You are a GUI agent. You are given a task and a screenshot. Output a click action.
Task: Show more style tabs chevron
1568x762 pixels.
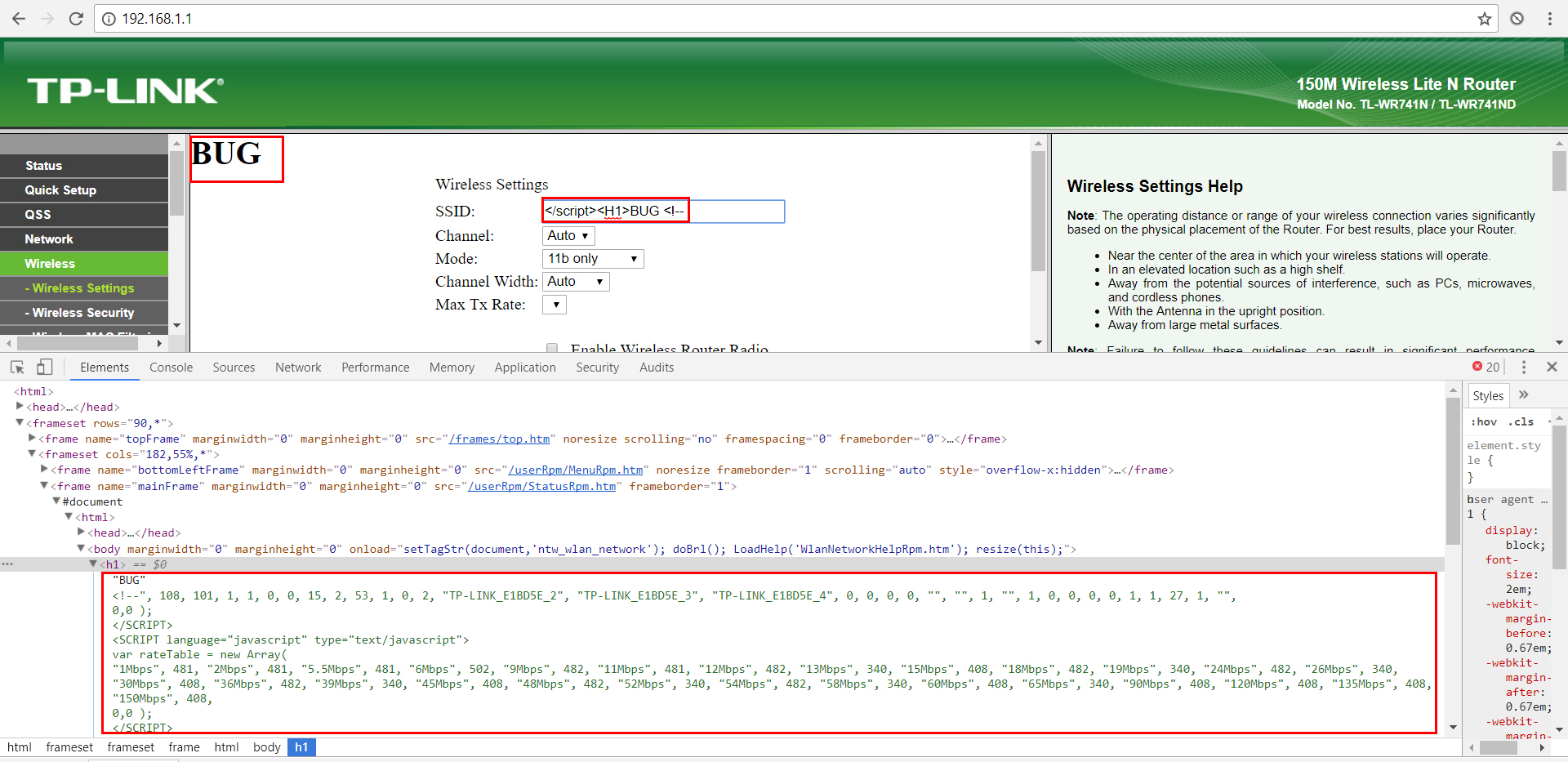(x=1523, y=395)
